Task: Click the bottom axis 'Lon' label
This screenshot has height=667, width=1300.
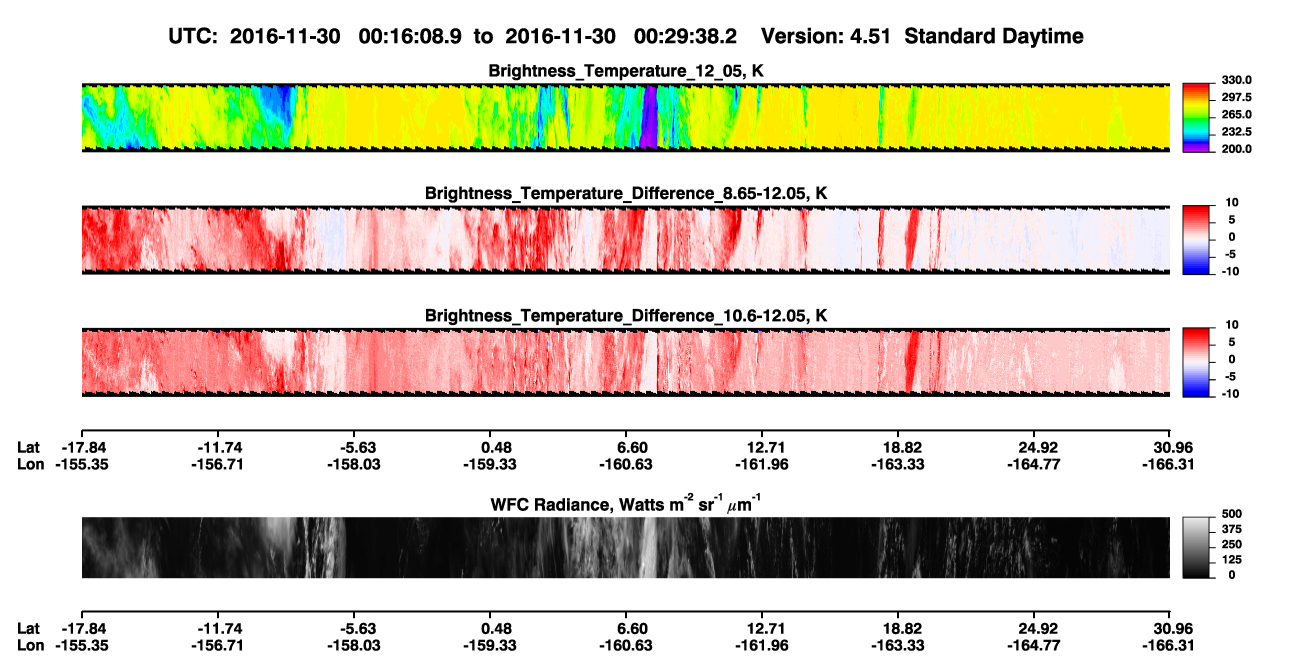Action: pos(31,646)
